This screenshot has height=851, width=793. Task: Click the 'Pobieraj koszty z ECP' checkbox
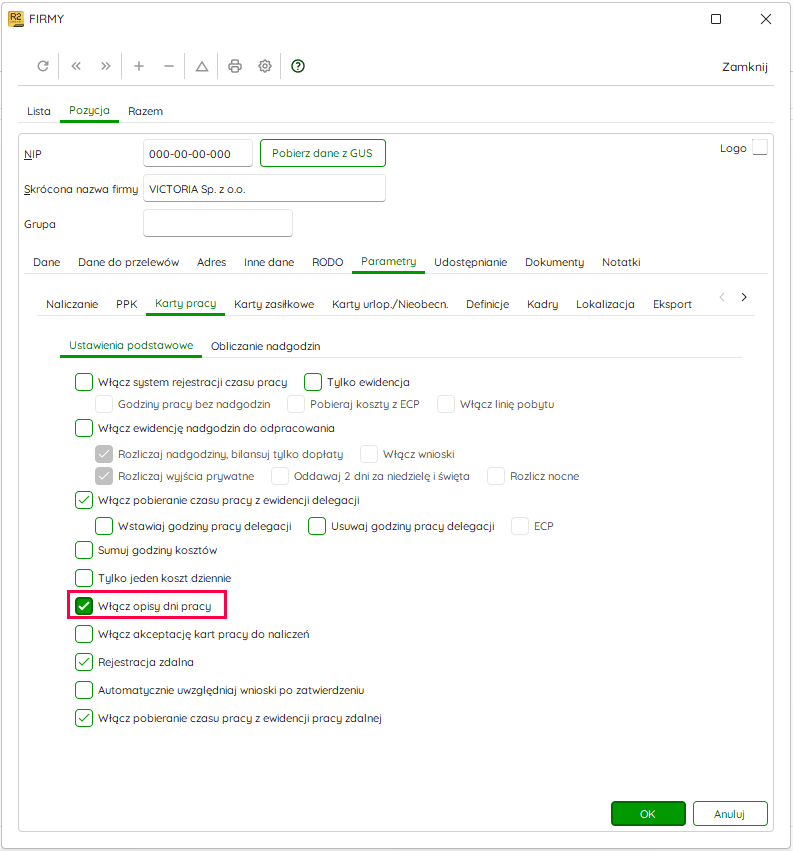point(296,404)
